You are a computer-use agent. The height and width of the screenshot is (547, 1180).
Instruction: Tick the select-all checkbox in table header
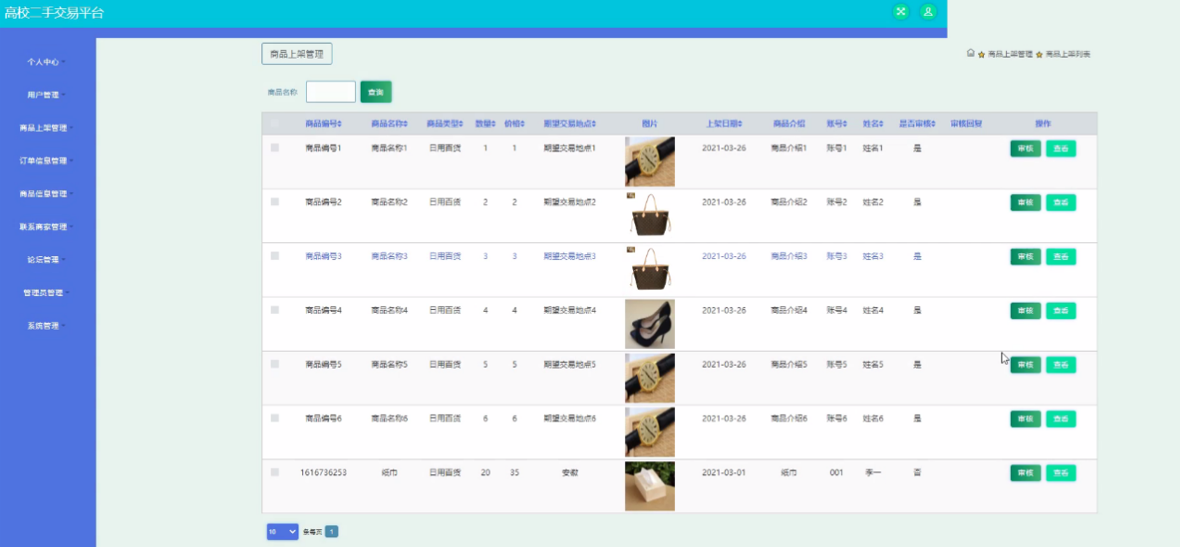(275, 124)
